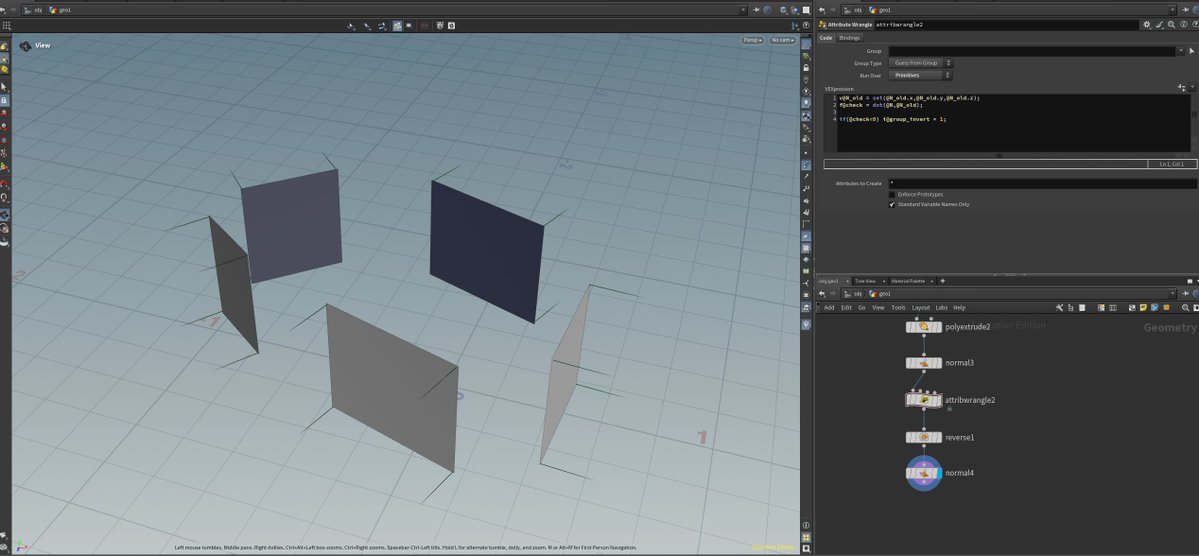The width and height of the screenshot is (1199, 556).
Task: Switch to the Bindings tab
Action: coord(850,37)
